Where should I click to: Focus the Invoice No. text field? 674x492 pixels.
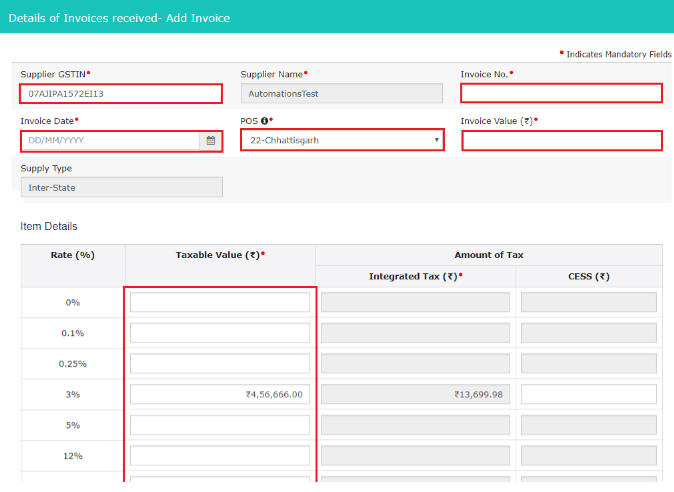tap(561, 94)
